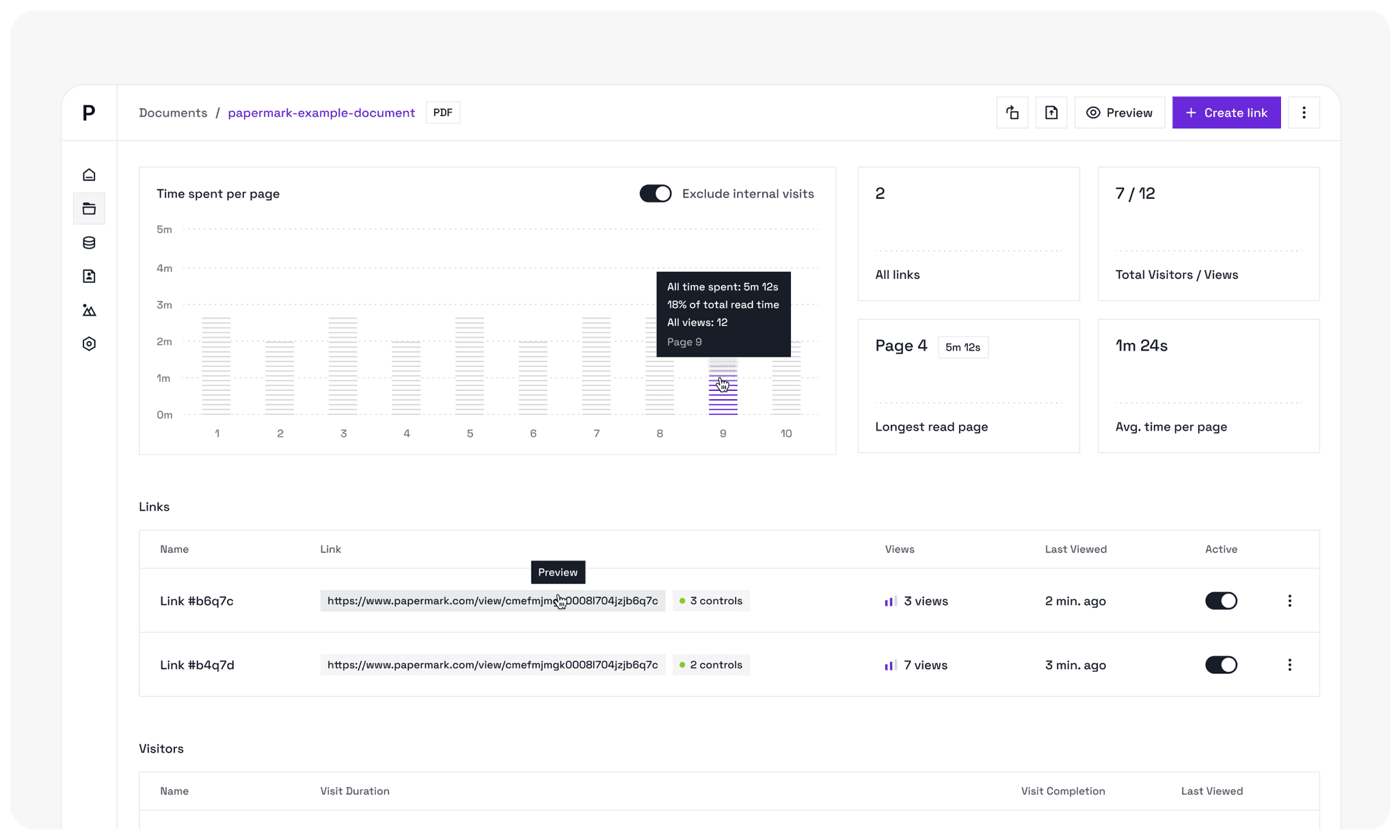
Task: Click the Papermark P logo
Action: pos(89,113)
